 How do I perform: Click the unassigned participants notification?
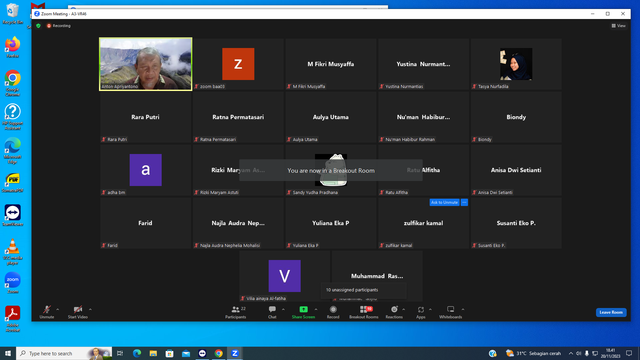click(363, 290)
